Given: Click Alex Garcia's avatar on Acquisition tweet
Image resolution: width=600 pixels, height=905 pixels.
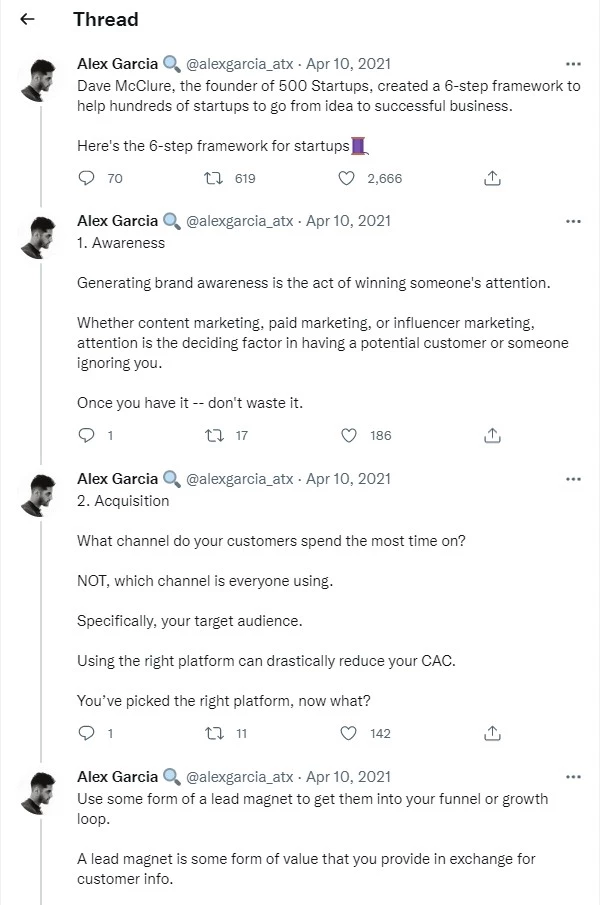Looking at the screenshot, I should (37, 494).
